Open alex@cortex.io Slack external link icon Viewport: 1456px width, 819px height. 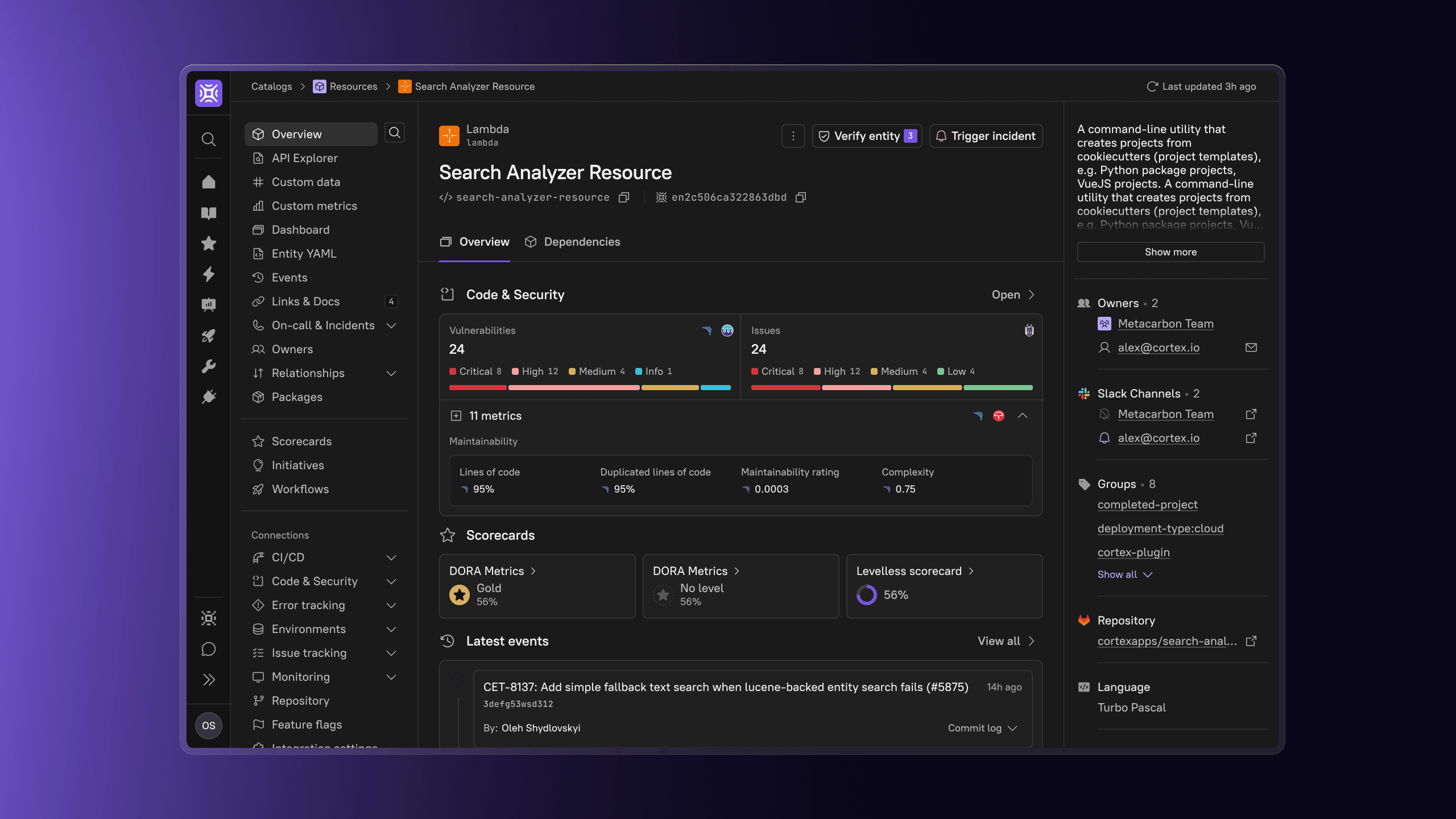pos(1251,438)
